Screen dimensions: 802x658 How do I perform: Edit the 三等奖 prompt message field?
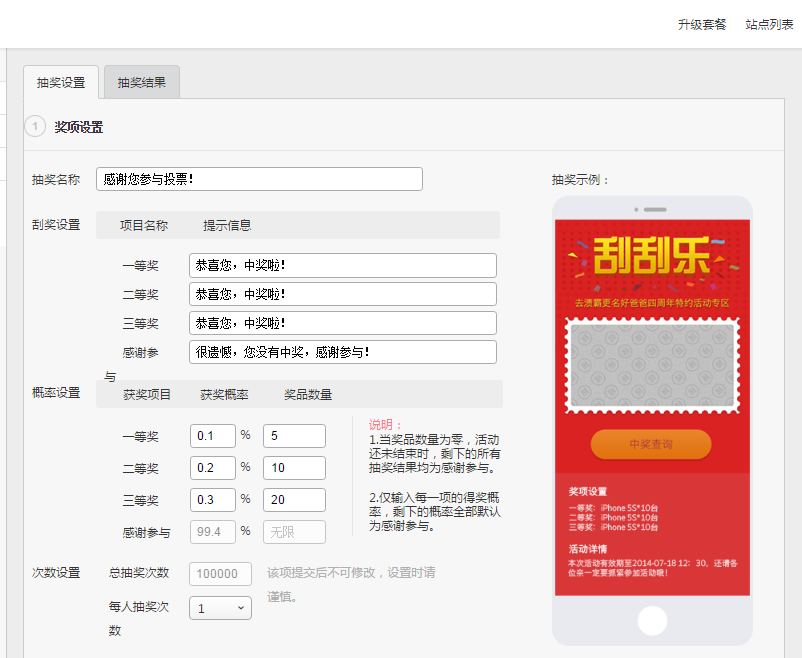pos(342,323)
